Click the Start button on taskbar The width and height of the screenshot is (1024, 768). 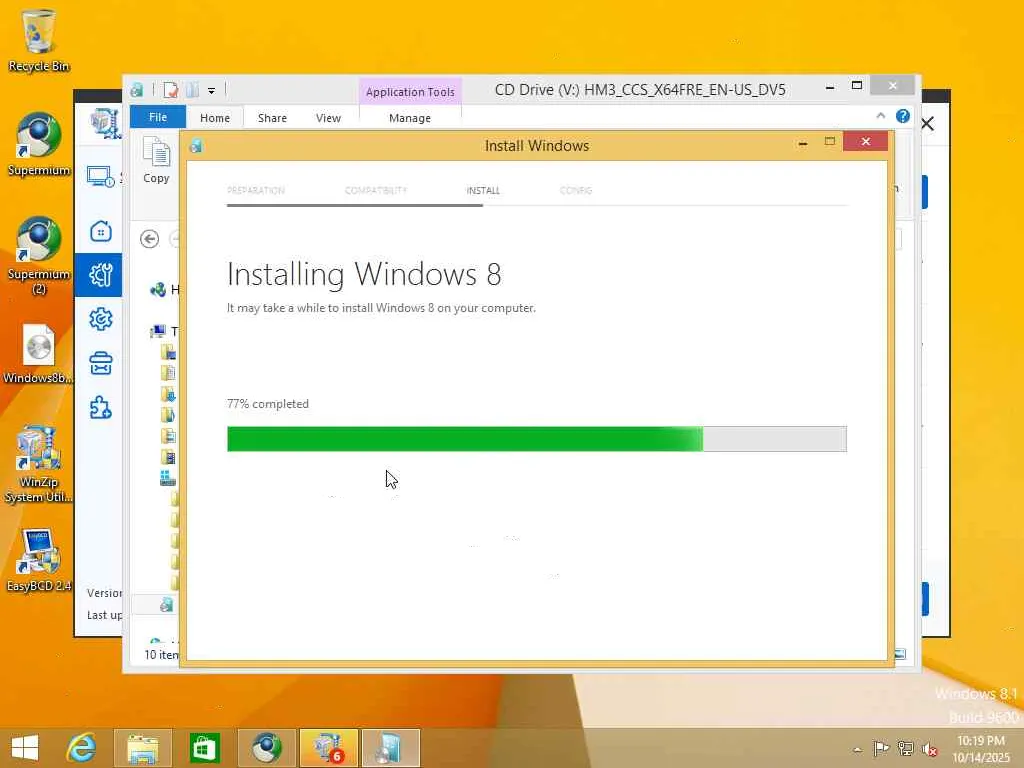click(25, 748)
